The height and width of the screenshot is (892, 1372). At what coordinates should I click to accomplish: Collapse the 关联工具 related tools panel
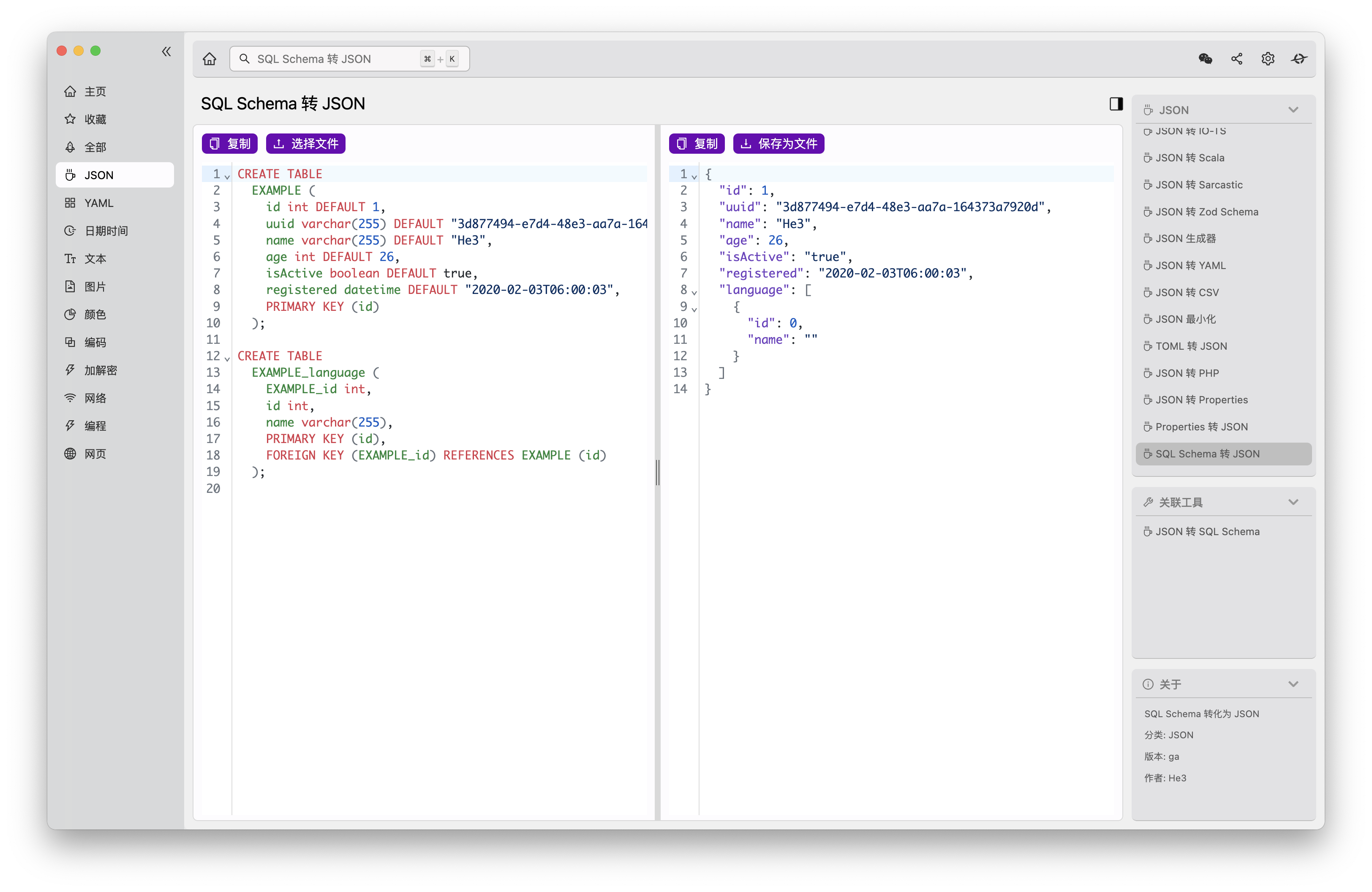click(x=1293, y=503)
